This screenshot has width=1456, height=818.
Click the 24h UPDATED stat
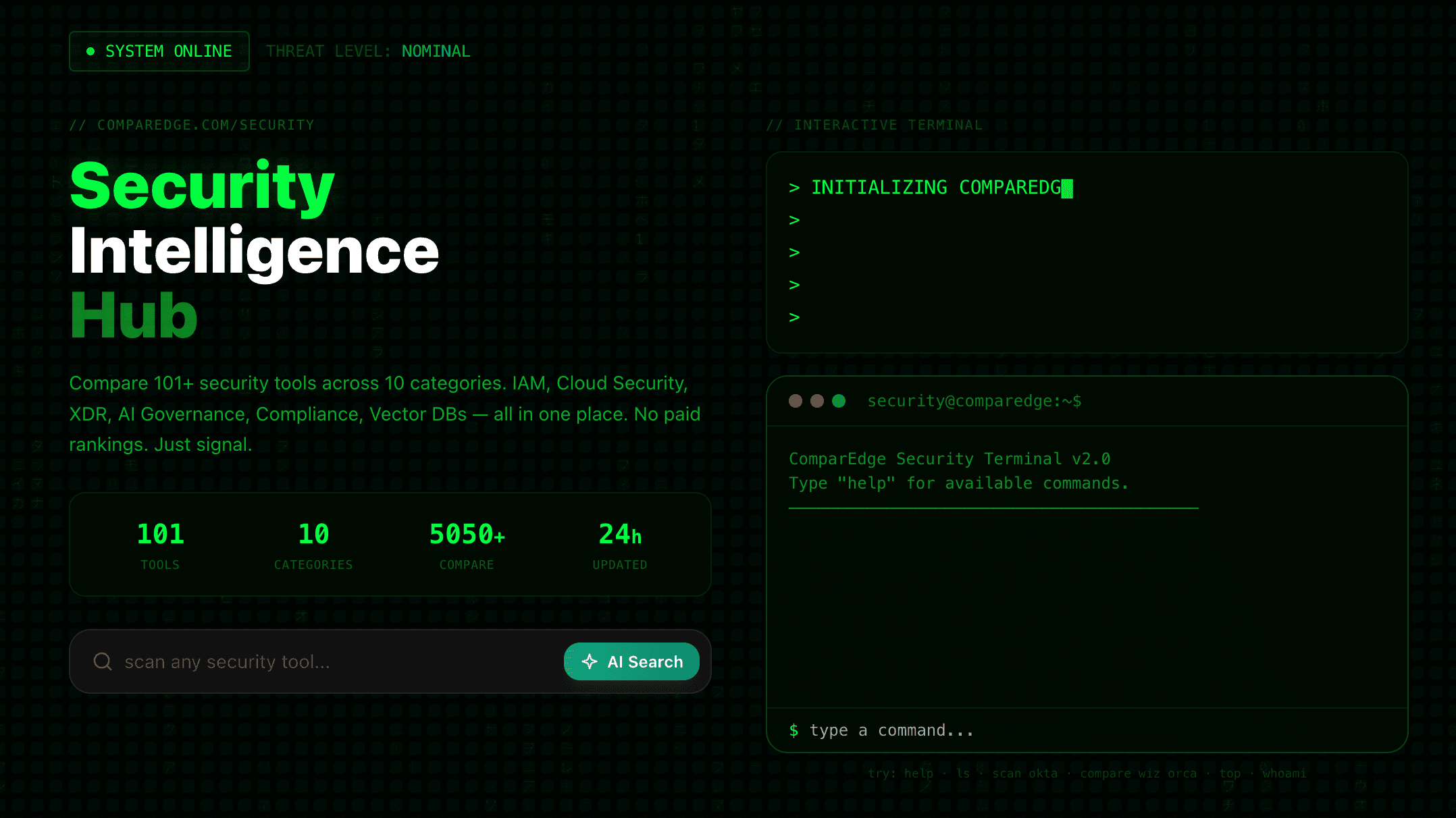pyautogui.click(x=620, y=545)
